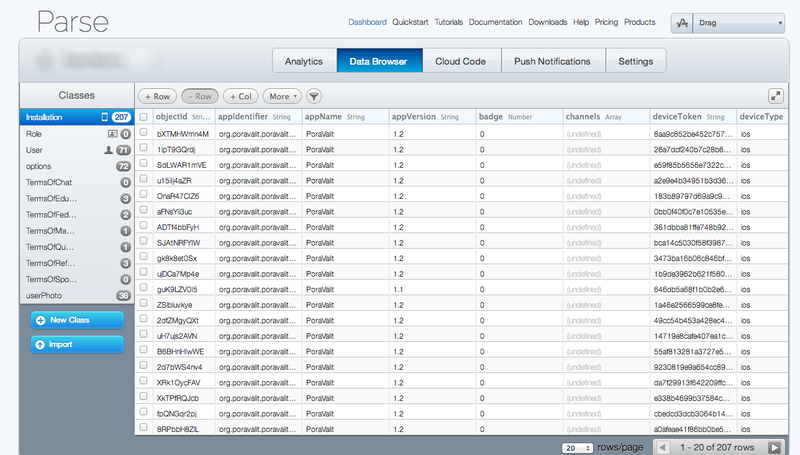Open the Help link
The height and width of the screenshot is (455, 800).
[x=581, y=22]
